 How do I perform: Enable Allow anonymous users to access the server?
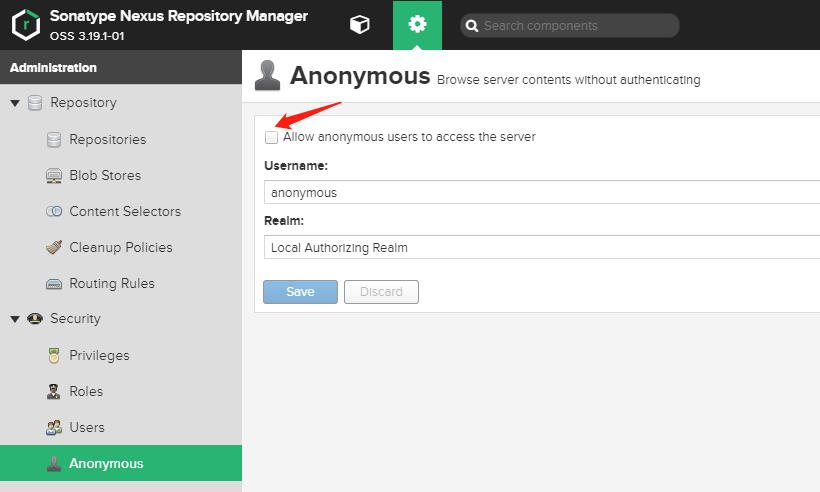tap(271, 137)
